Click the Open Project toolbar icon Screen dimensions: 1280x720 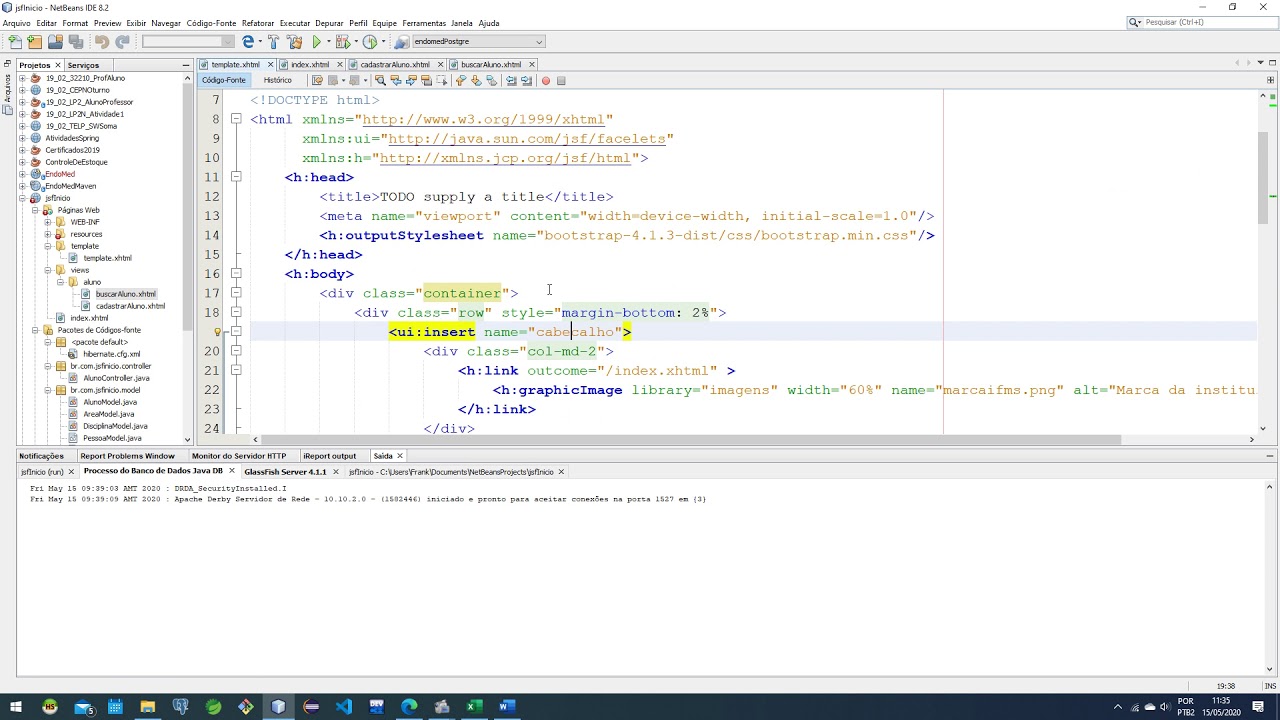click(x=55, y=42)
